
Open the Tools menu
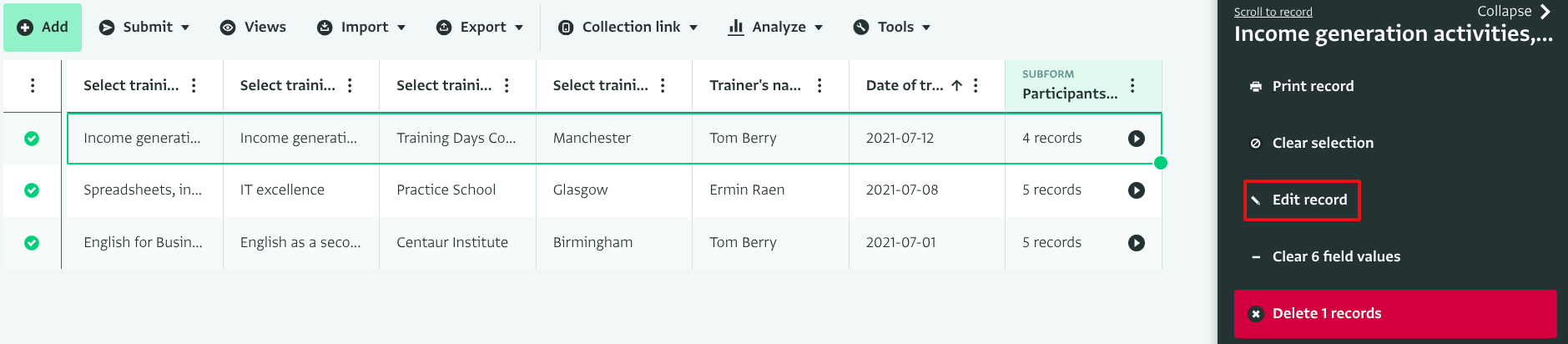892,27
